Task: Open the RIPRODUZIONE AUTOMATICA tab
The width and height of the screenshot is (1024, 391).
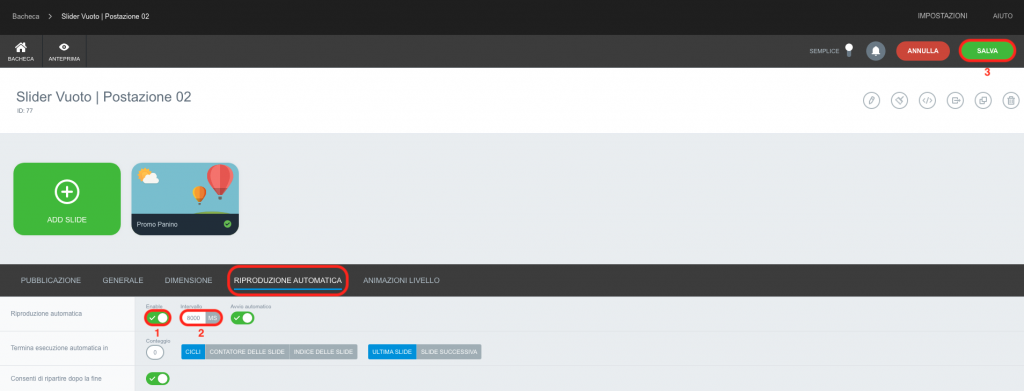Action: point(287,280)
